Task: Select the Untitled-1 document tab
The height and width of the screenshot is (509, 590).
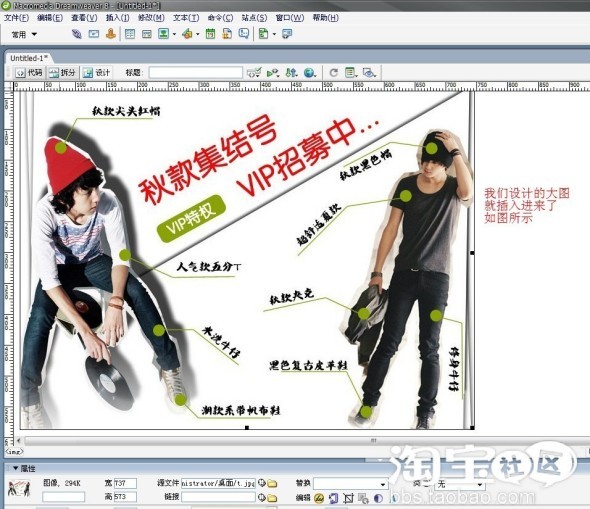Action: pyautogui.click(x=29, y=58)
